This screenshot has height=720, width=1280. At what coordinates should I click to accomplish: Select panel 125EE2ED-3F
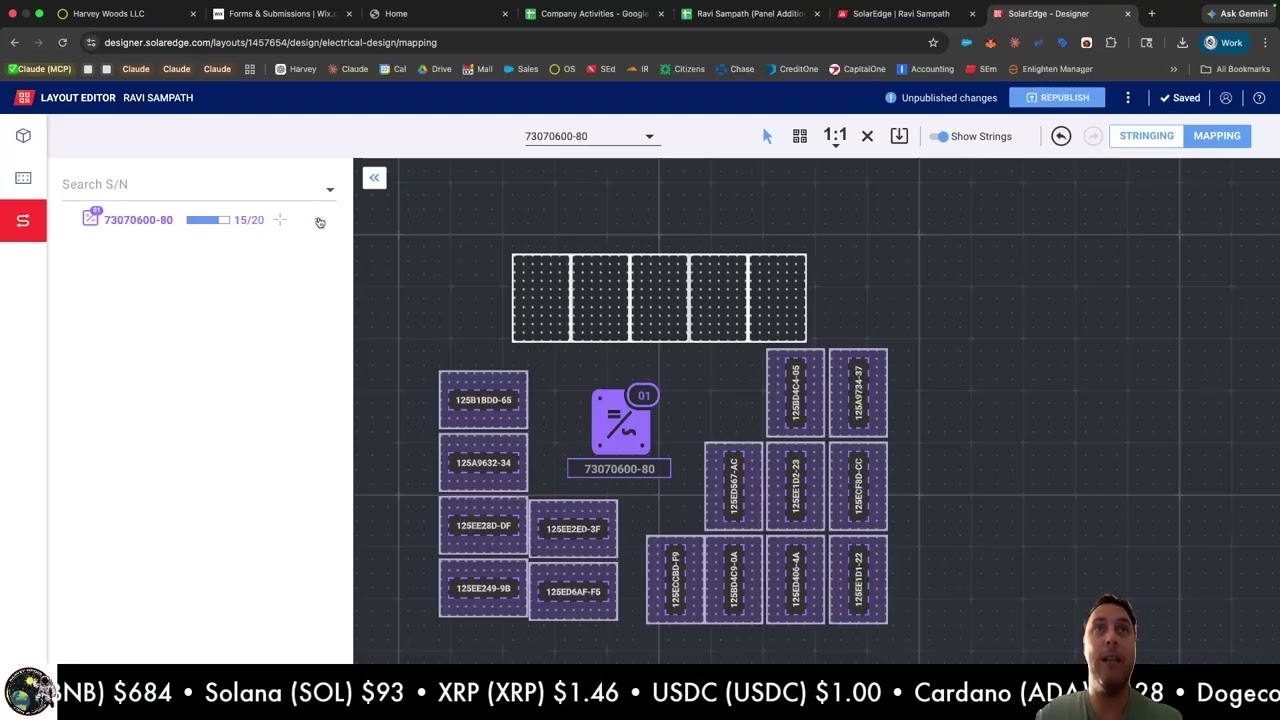click(573, 529)
